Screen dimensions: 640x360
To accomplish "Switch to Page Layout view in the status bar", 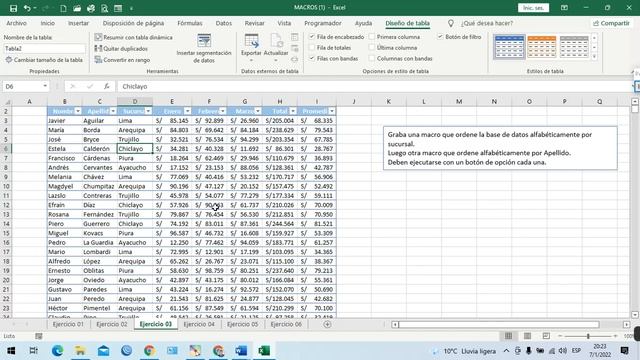I will tap(527, 336).
